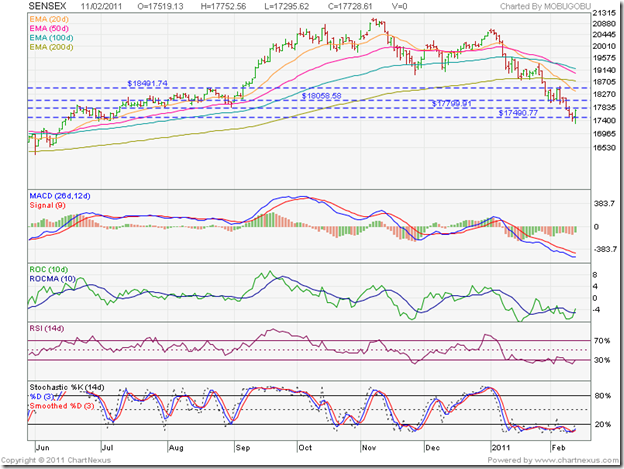This screenshot has height=469, width=624.
Task: Click the support level label $17799.91
Action: (x=451, y=104)
